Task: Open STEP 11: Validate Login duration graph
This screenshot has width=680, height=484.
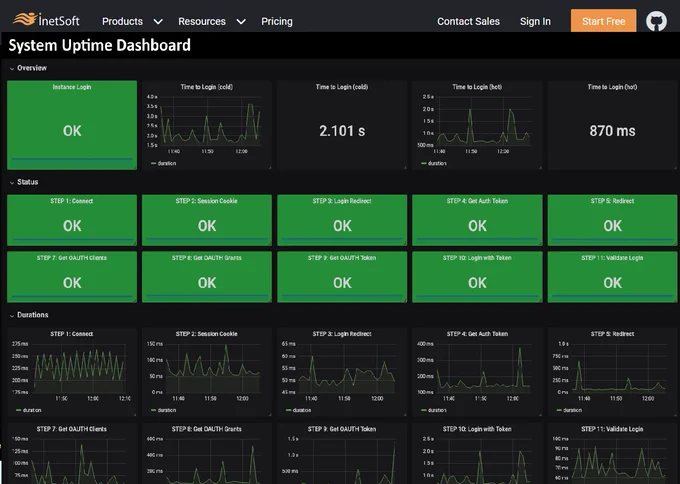Action: coord(612,454)
